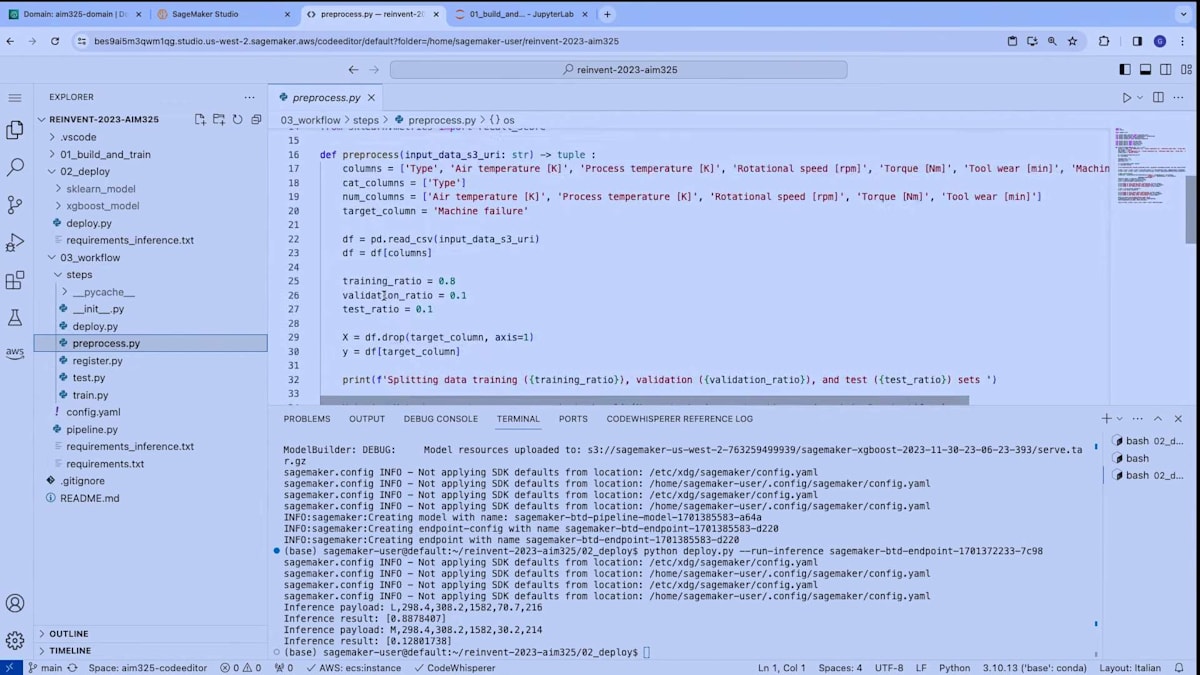Split the editor to the right
This screenshot has height=675, width=1200.
click(x=1159, y=98)
